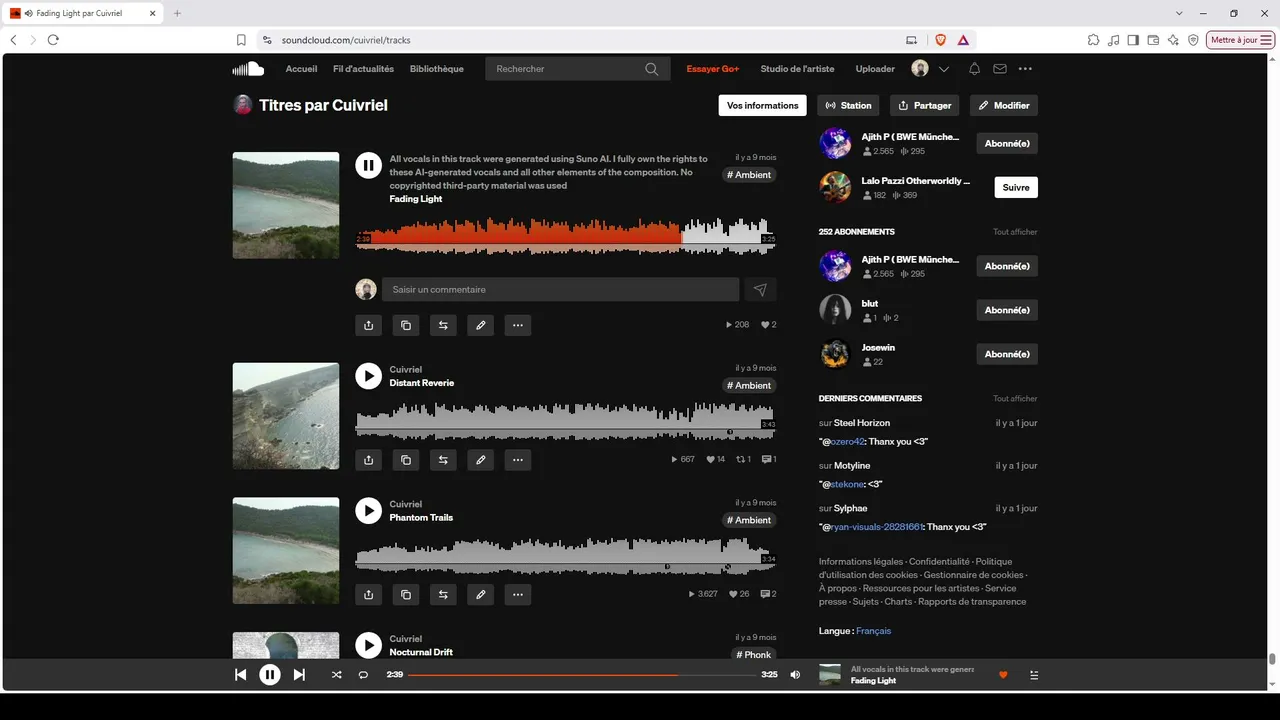Viewport: 1280px width, 720px height.
Task: Click the search magnifier icon
Action: point(652,69)
